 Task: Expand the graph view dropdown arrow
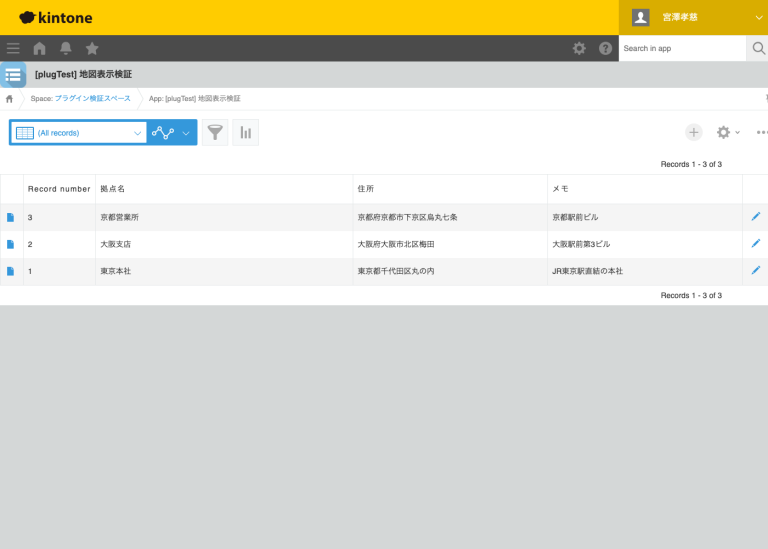[185, 133]
